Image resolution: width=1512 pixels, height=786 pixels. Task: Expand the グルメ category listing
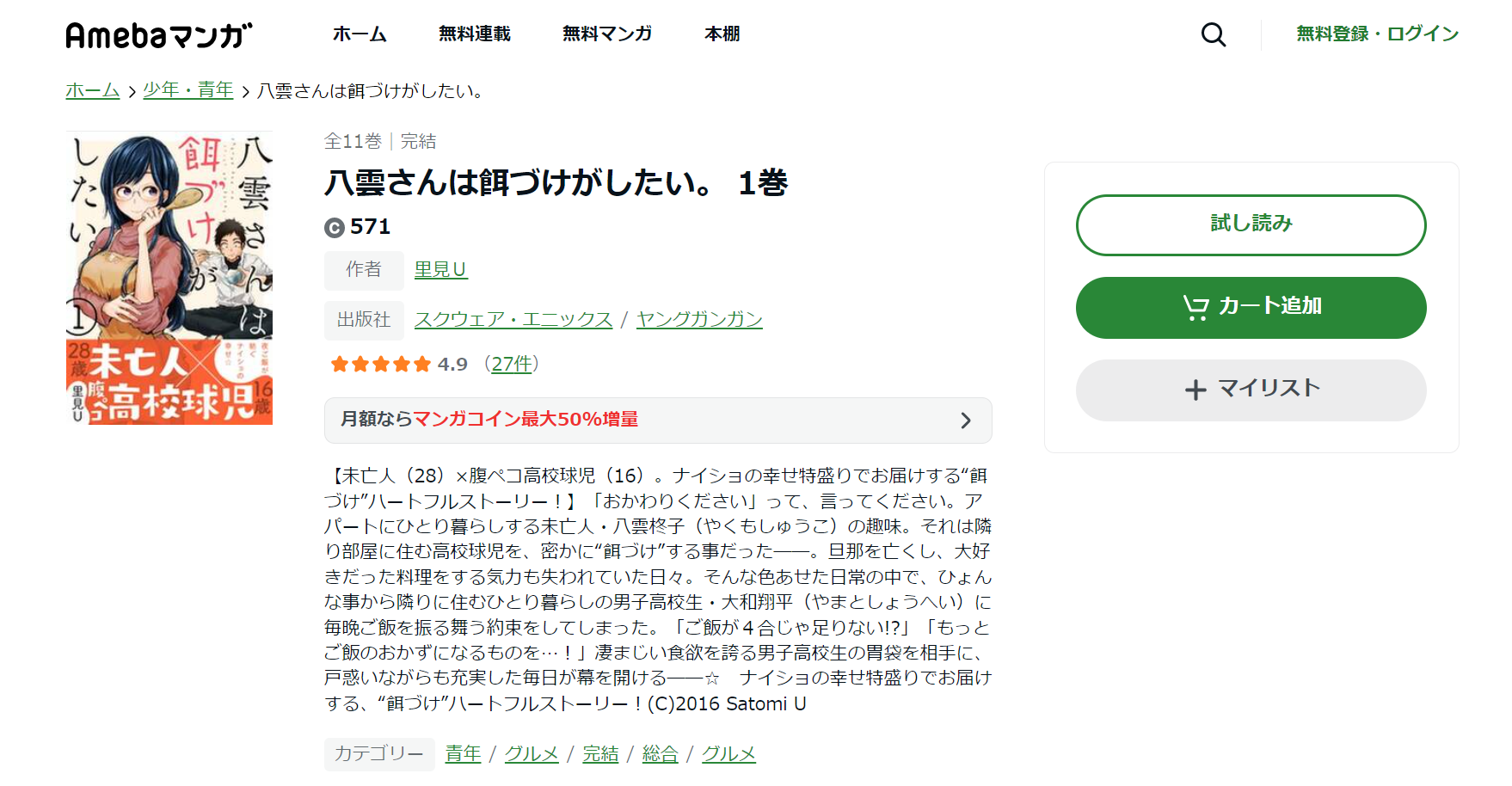[x=532, y=753]
